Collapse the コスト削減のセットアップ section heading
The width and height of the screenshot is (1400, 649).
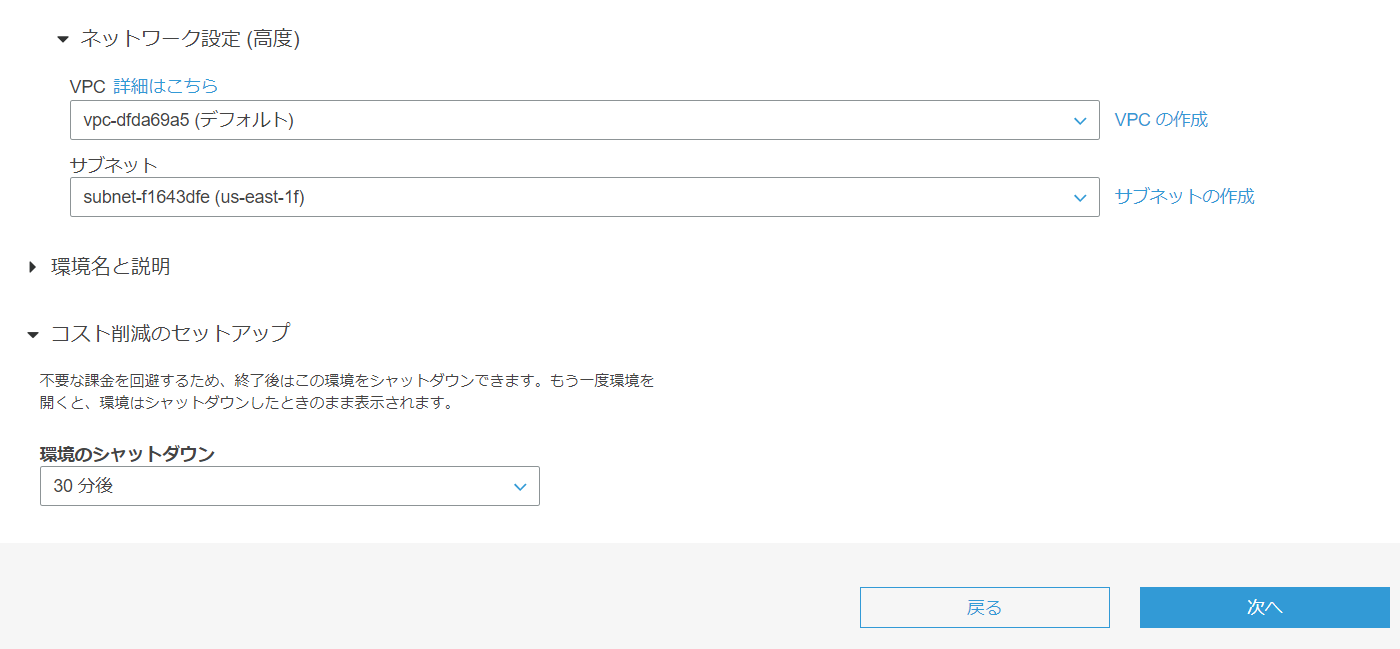coord(171,333)
